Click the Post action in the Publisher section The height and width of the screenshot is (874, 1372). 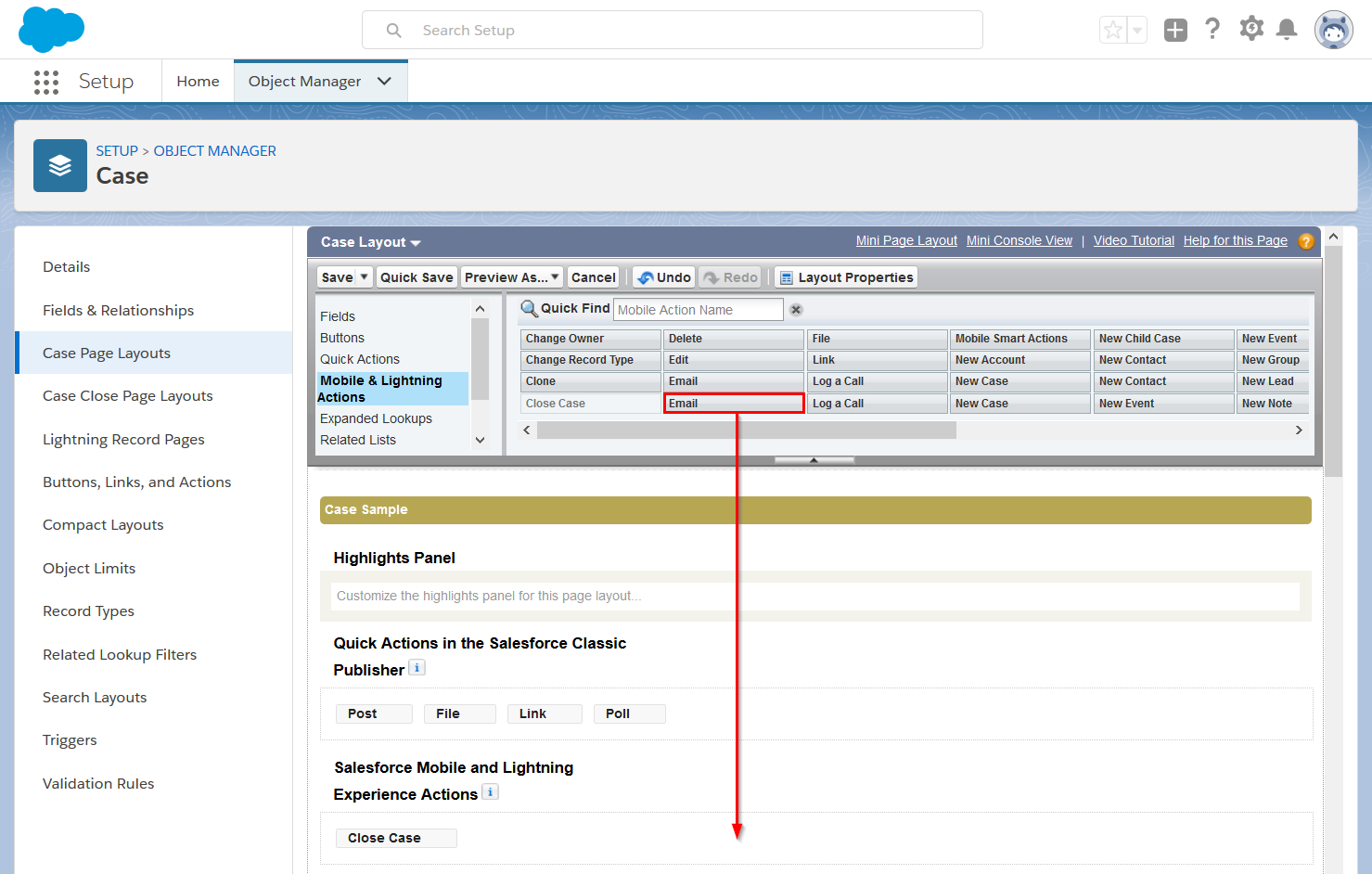tap(374, 713)
